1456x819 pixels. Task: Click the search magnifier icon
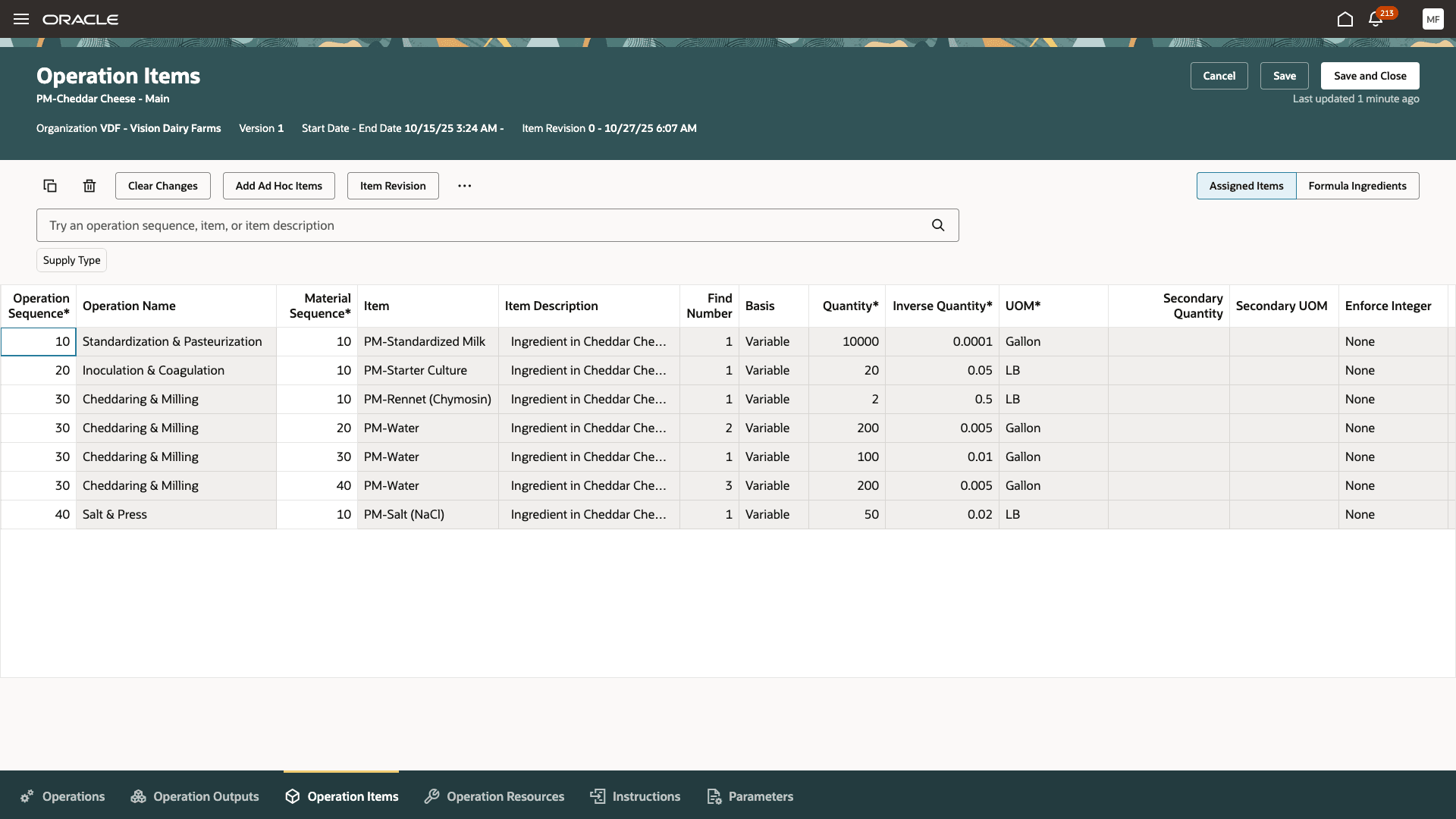tap(938, 225)
